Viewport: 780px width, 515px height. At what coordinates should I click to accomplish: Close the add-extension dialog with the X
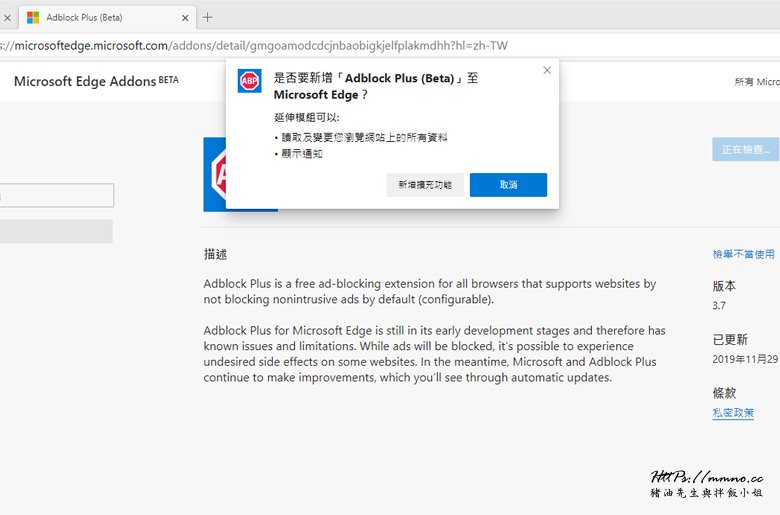pyautogui.click(x=547, y=70)
